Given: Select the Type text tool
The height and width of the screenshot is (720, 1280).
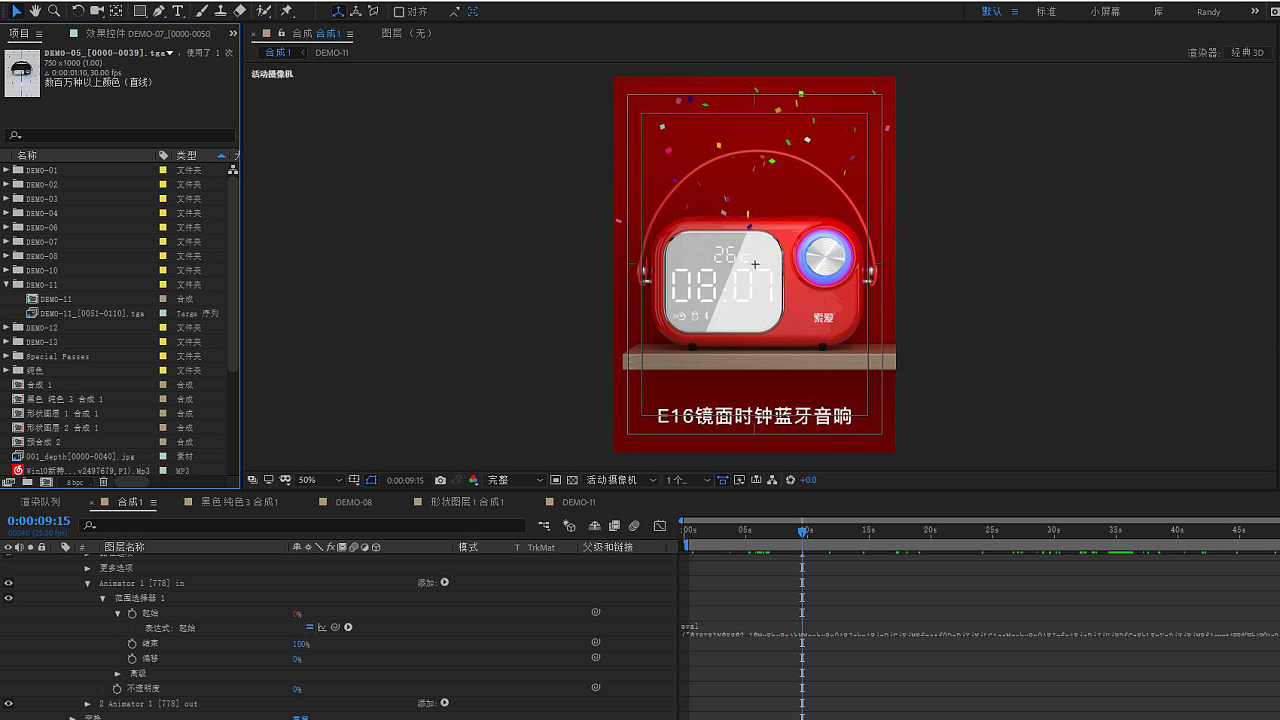Looking at the screenshot, I should pyautogui.click(x=178, y=11).
